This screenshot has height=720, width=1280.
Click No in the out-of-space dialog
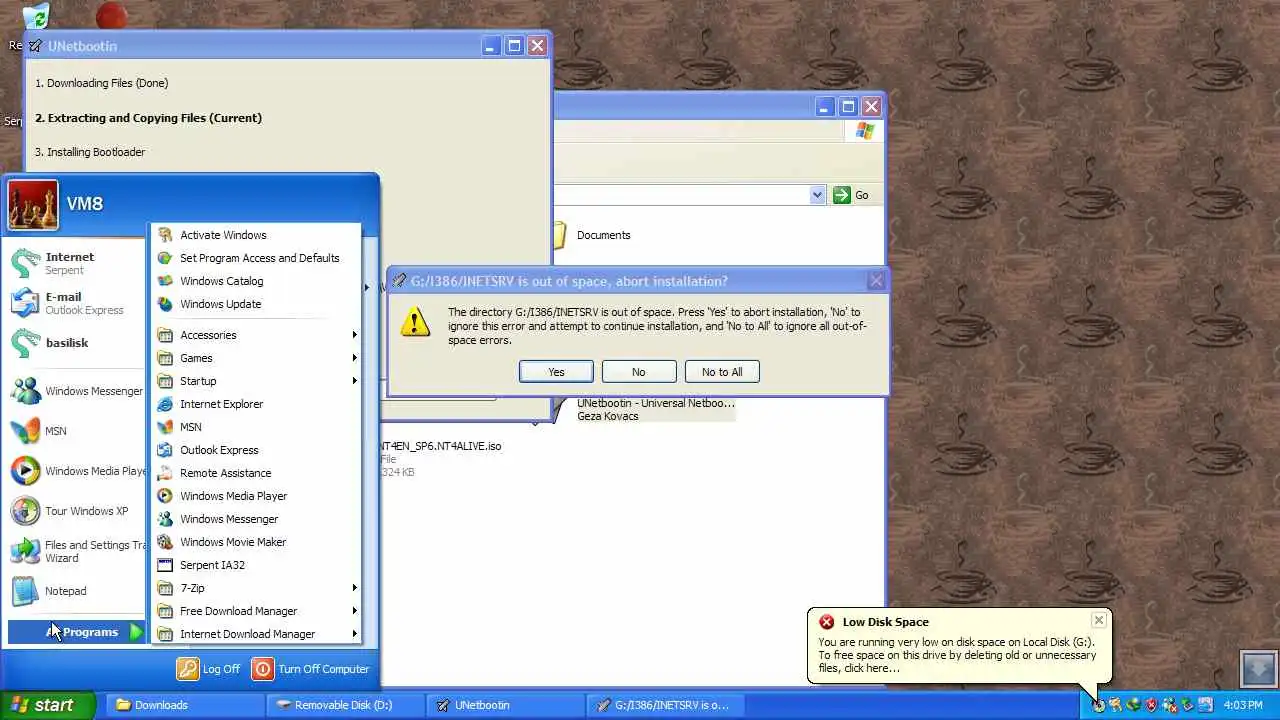tap(638, 372)
